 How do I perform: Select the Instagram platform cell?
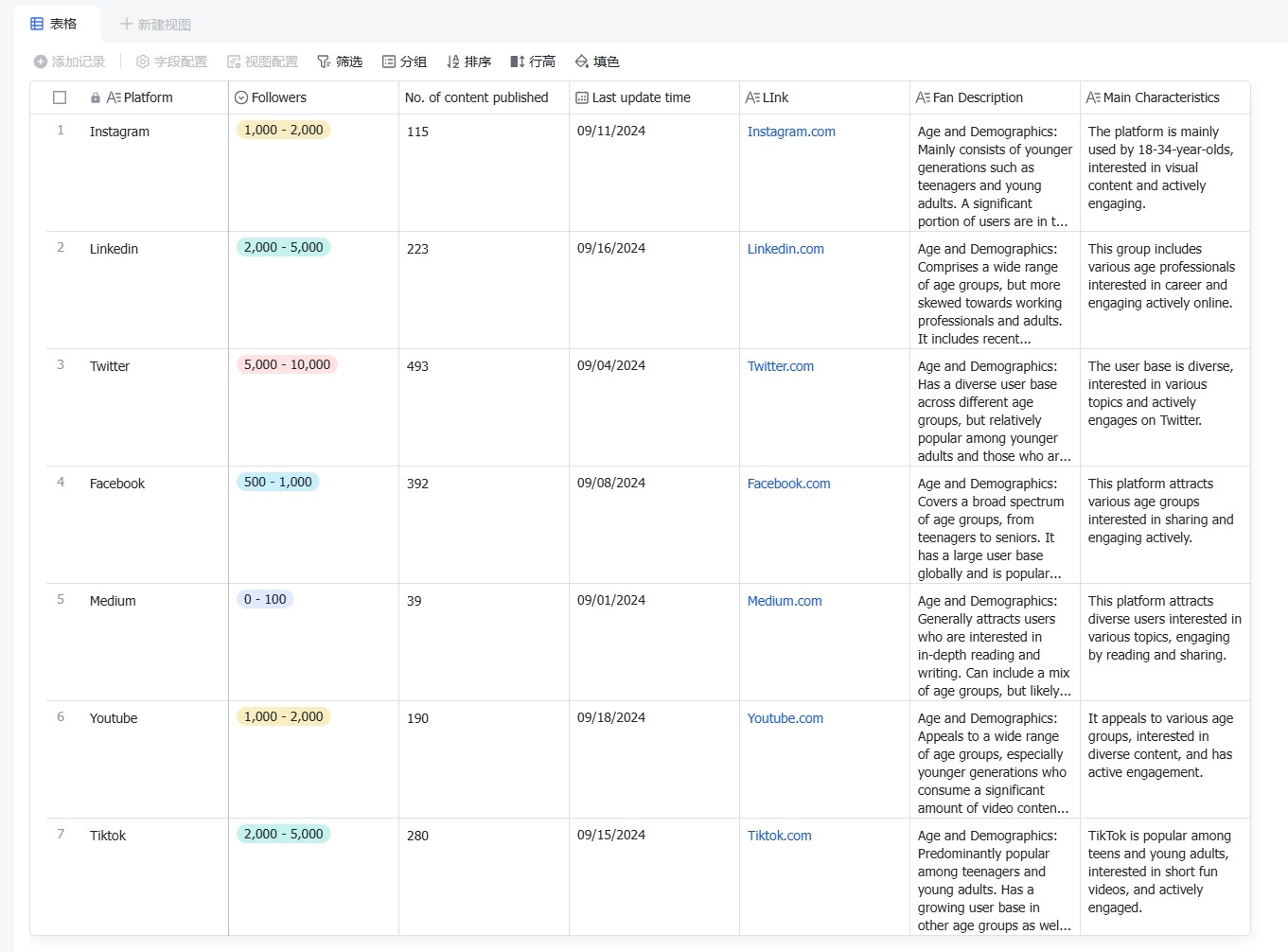pos(155,172)
